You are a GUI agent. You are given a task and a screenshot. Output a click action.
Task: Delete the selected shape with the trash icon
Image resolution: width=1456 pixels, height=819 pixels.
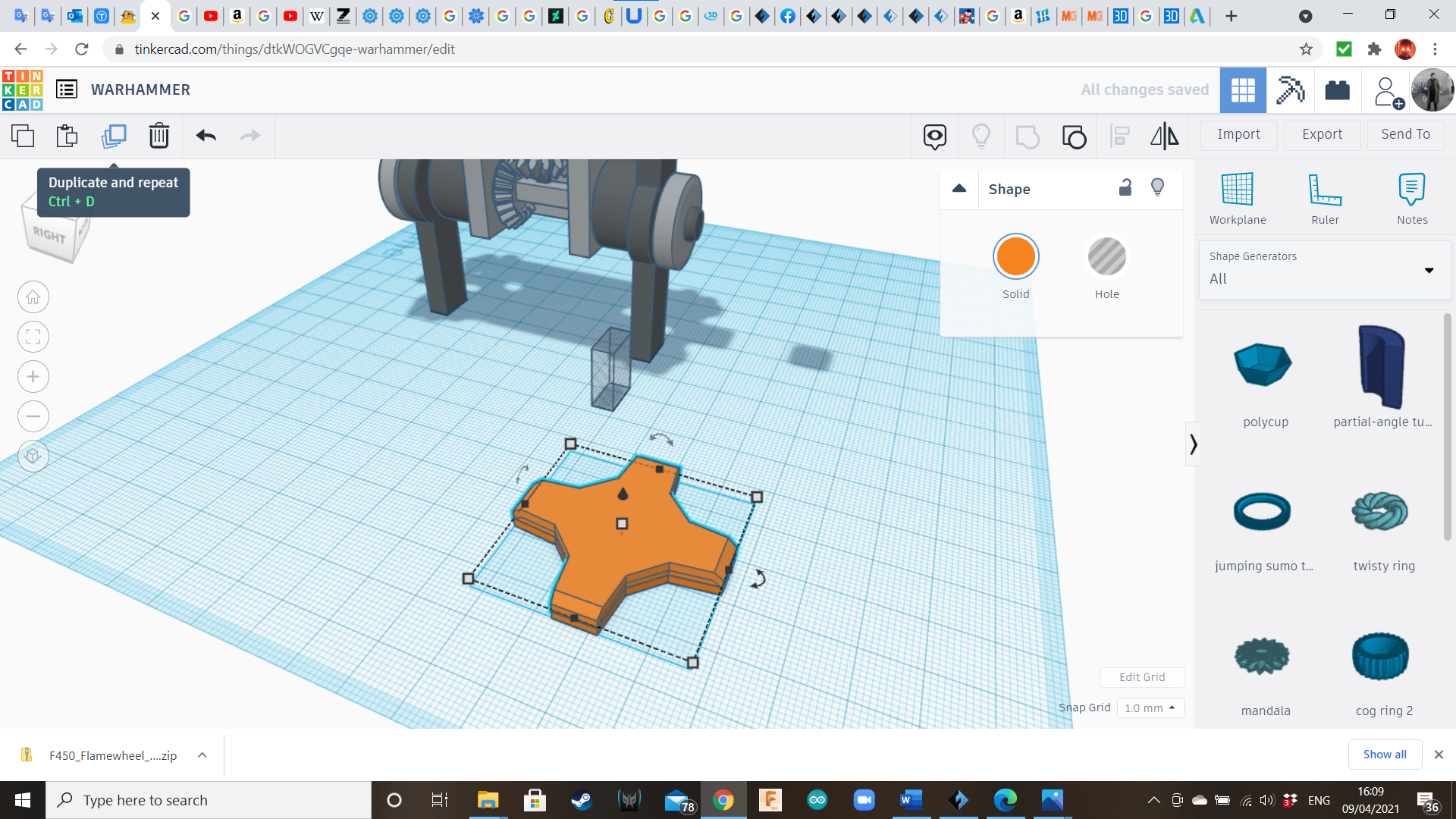158,136
